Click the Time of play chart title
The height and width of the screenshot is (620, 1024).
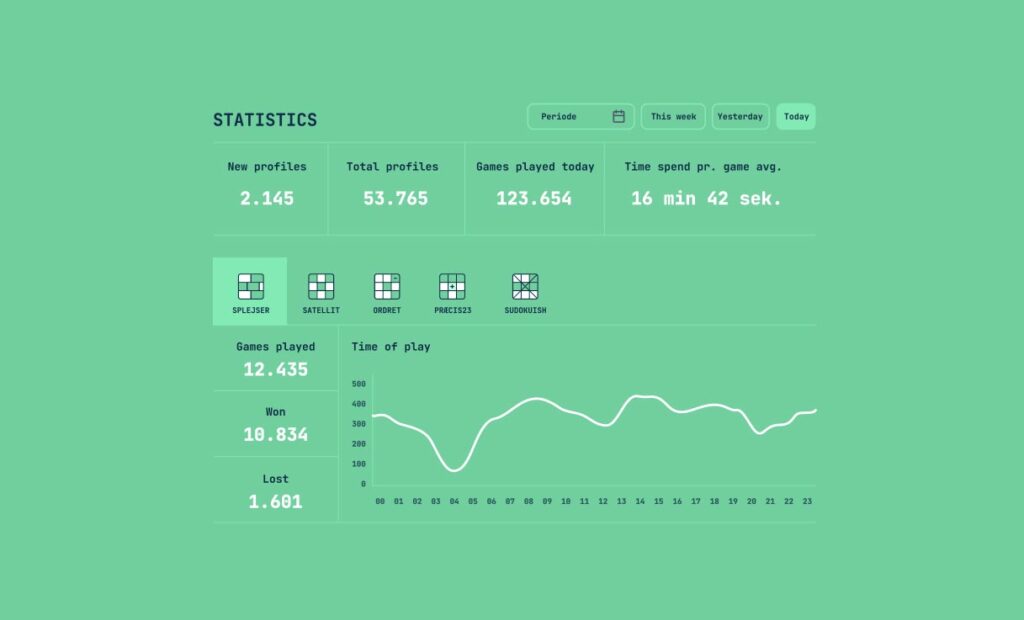click(391, 347)
